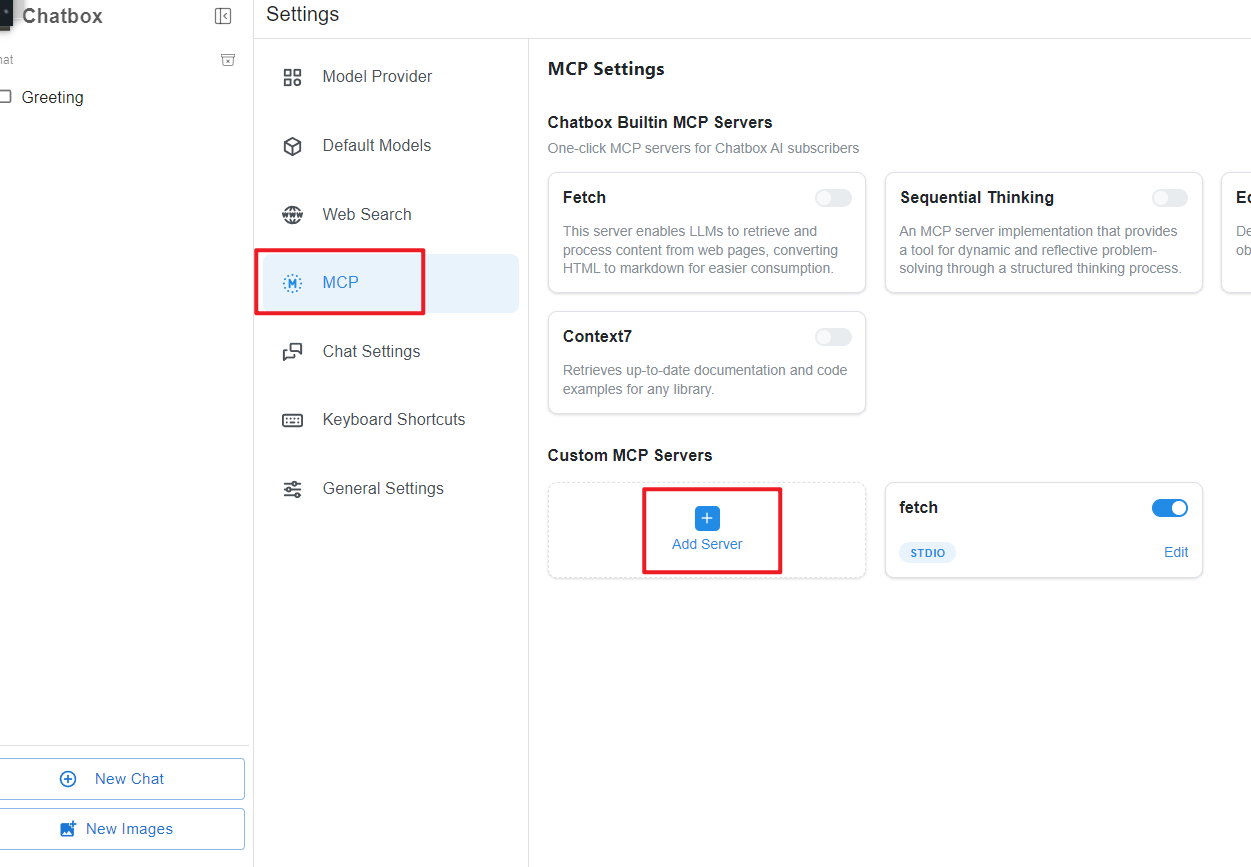
Task: Click One-click MCP servers subtitle text
Action: (x=703, y=148)
